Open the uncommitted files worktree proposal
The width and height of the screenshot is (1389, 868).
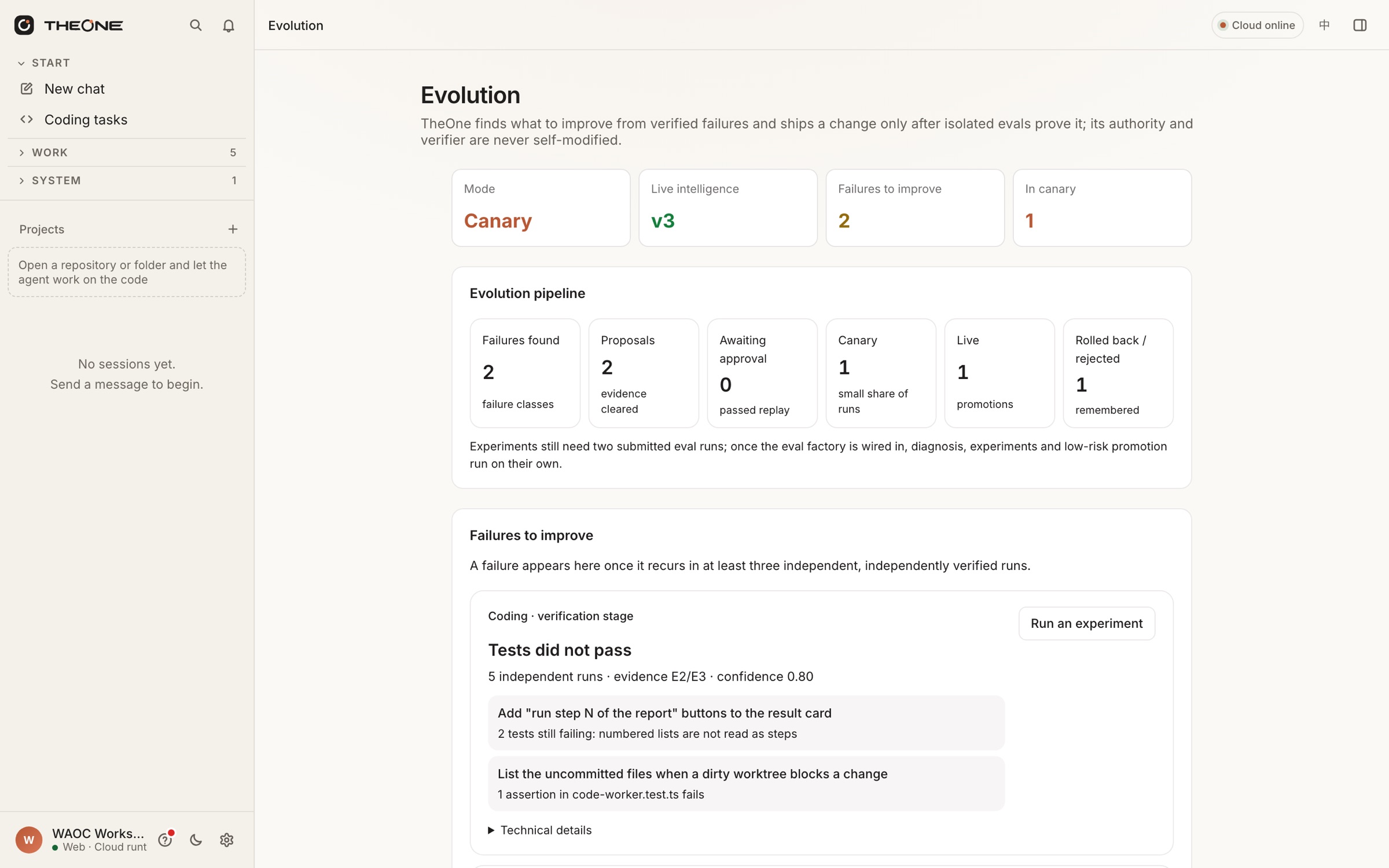(746, 784)
